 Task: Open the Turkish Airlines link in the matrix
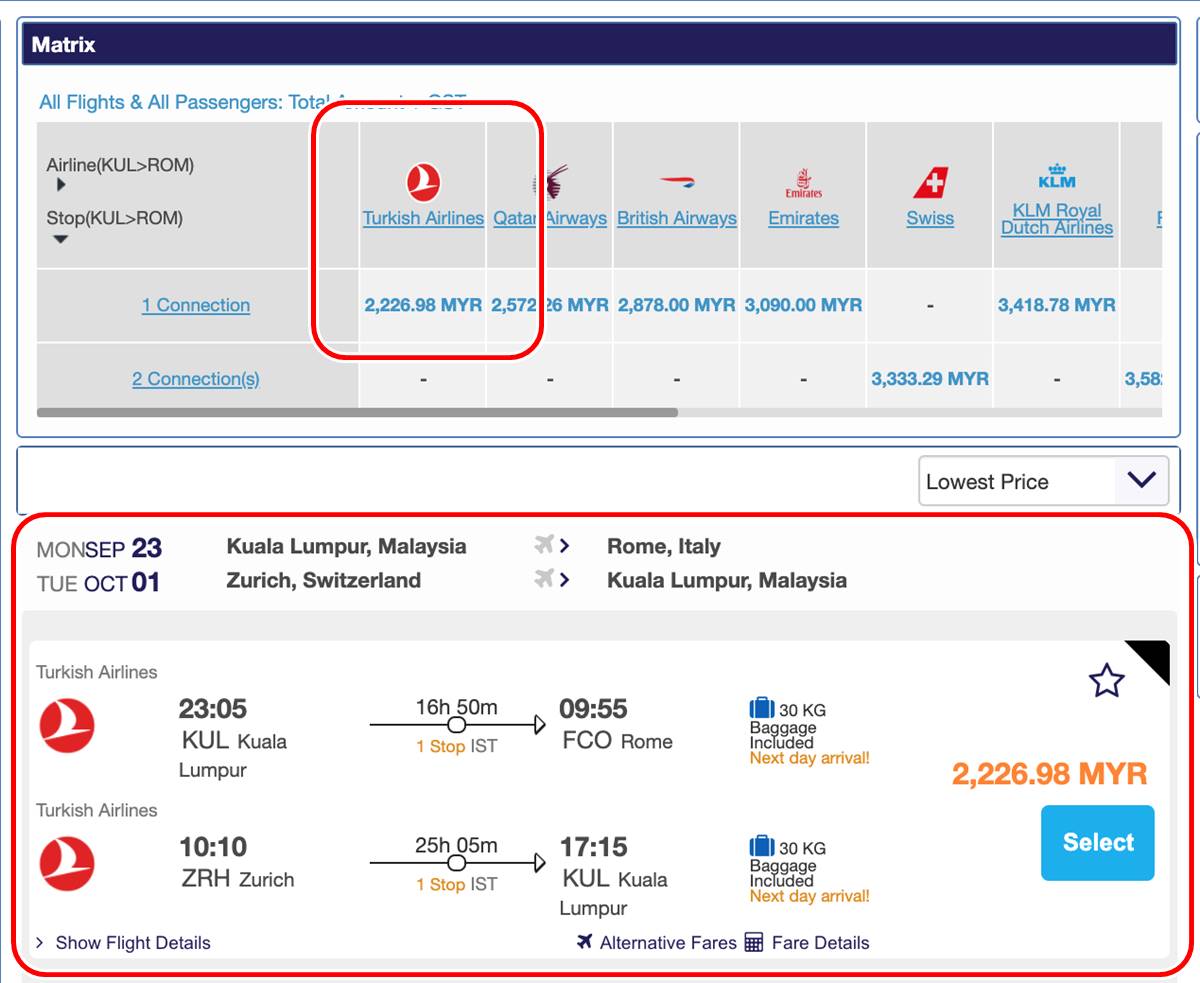pos(423,218)
